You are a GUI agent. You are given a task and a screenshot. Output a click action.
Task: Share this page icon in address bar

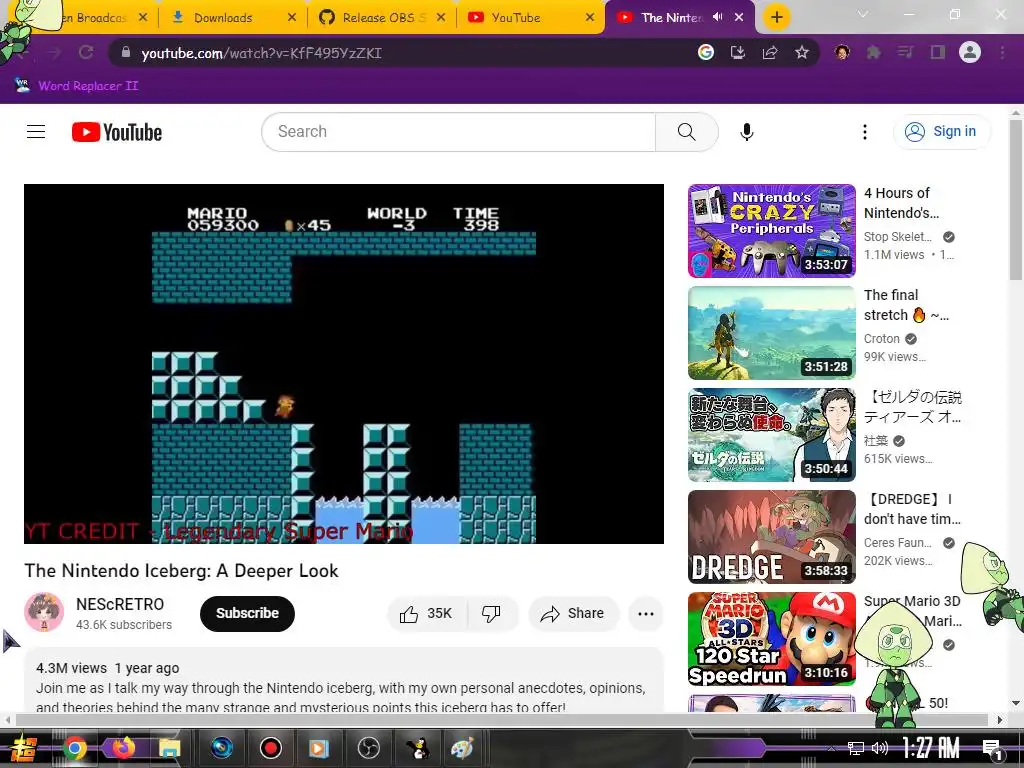[769, 52]
